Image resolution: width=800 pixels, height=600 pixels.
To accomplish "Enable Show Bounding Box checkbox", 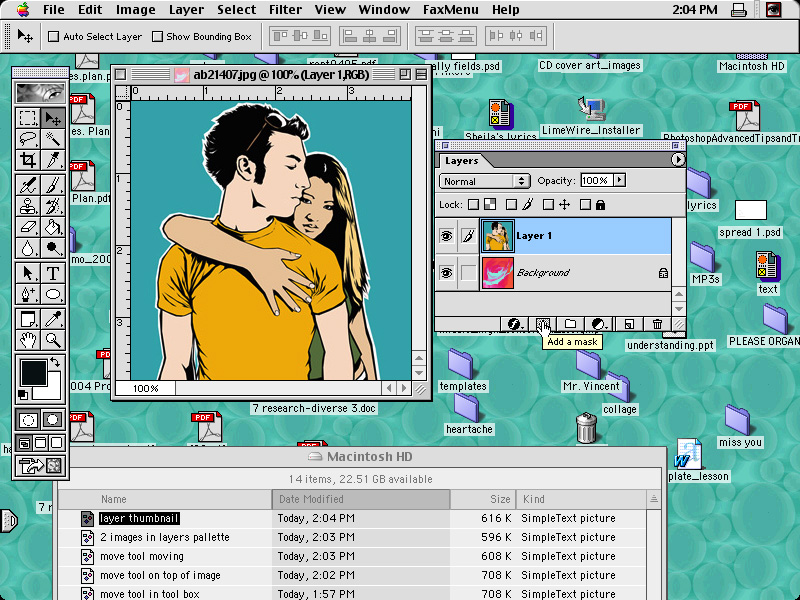I will 158,37.
